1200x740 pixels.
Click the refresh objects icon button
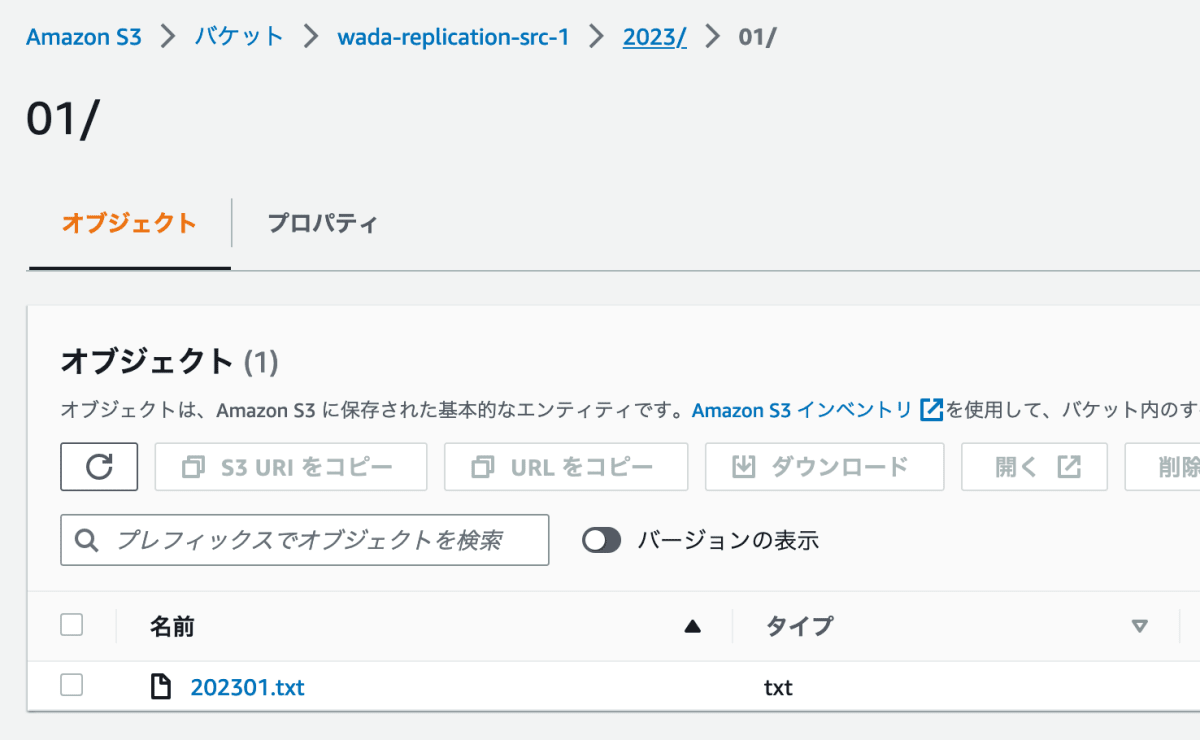coord(99,467)
